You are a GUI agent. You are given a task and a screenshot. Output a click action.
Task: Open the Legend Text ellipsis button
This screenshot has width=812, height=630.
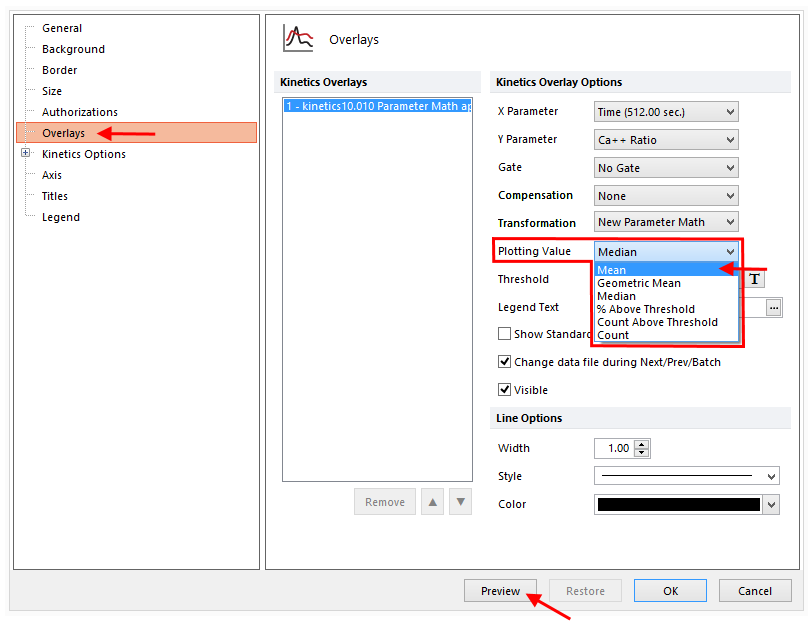774,308
